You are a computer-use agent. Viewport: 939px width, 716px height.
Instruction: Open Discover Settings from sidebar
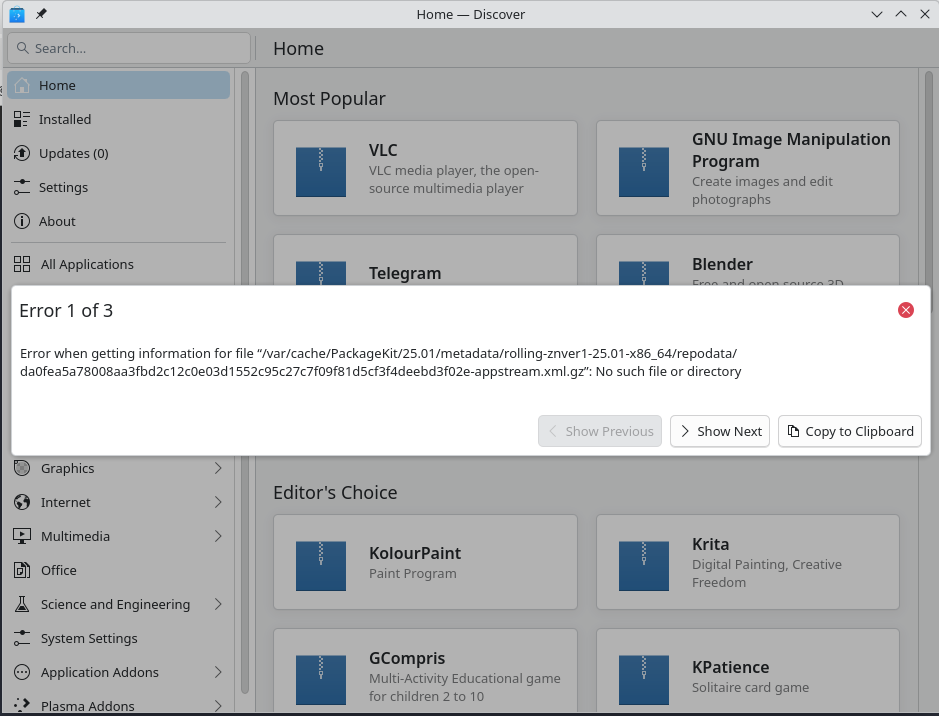coord(119,187)
